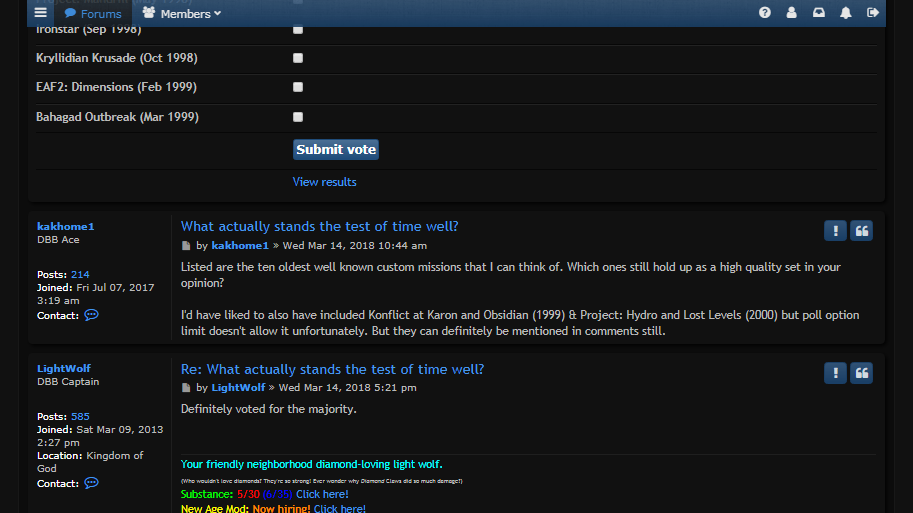Click 'Wed Mar 14, 2018 10:44 am' timestamp
The image size is (913, 513).
point(355,246)
